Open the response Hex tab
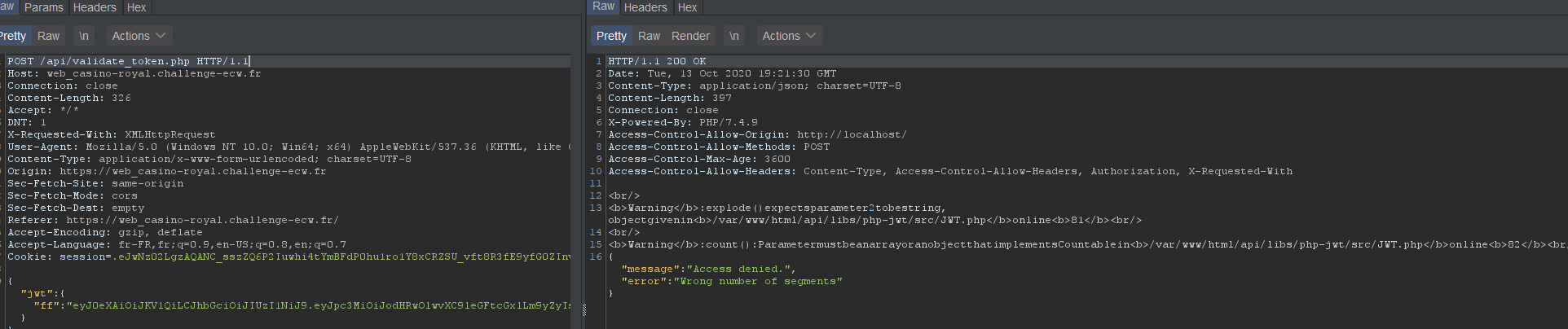The width and height of the screenshot is (1568, 329). 688,7
